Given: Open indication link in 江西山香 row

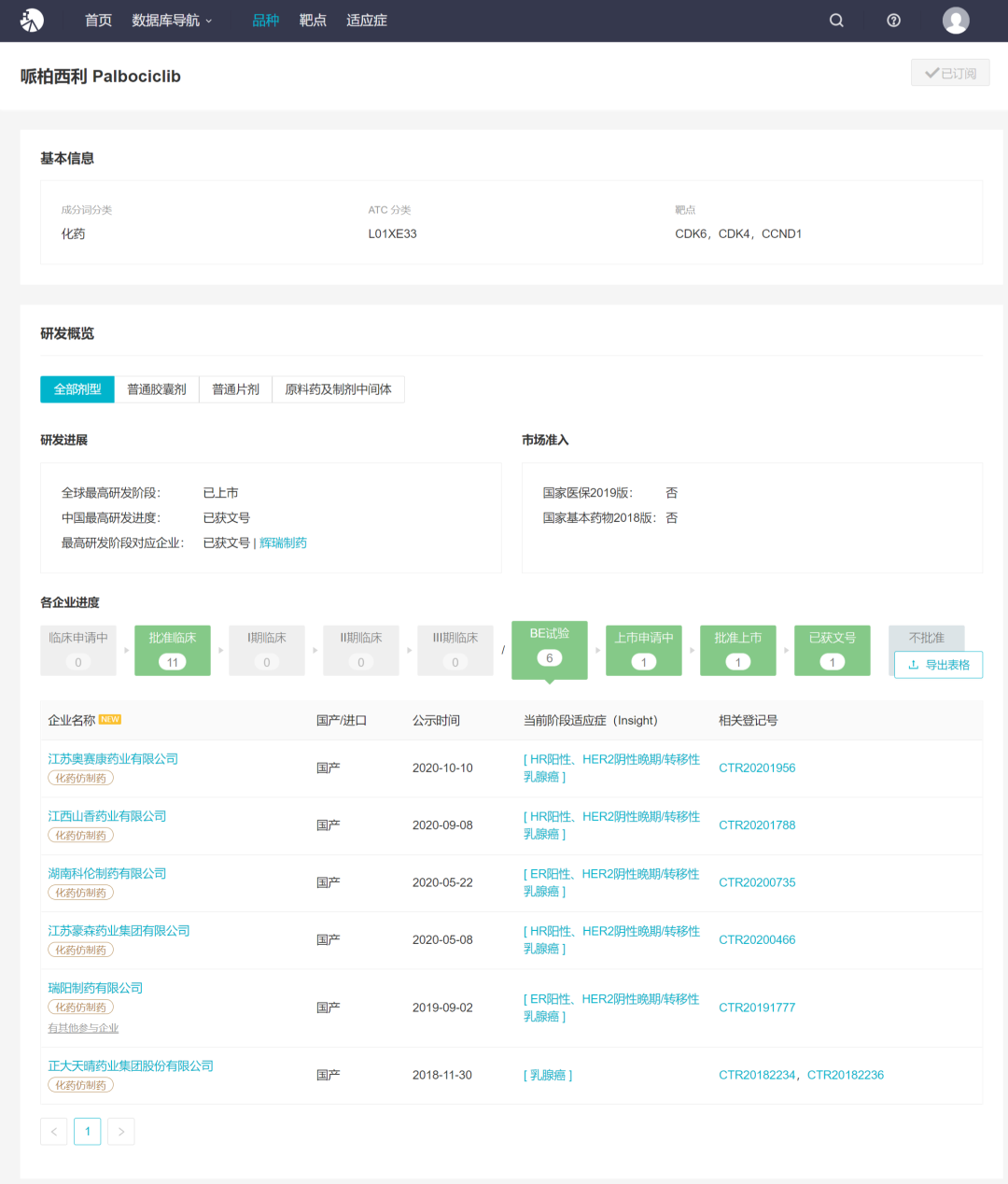Looking at the screenshot, I should pyautogui.click(x=611, y=825).
